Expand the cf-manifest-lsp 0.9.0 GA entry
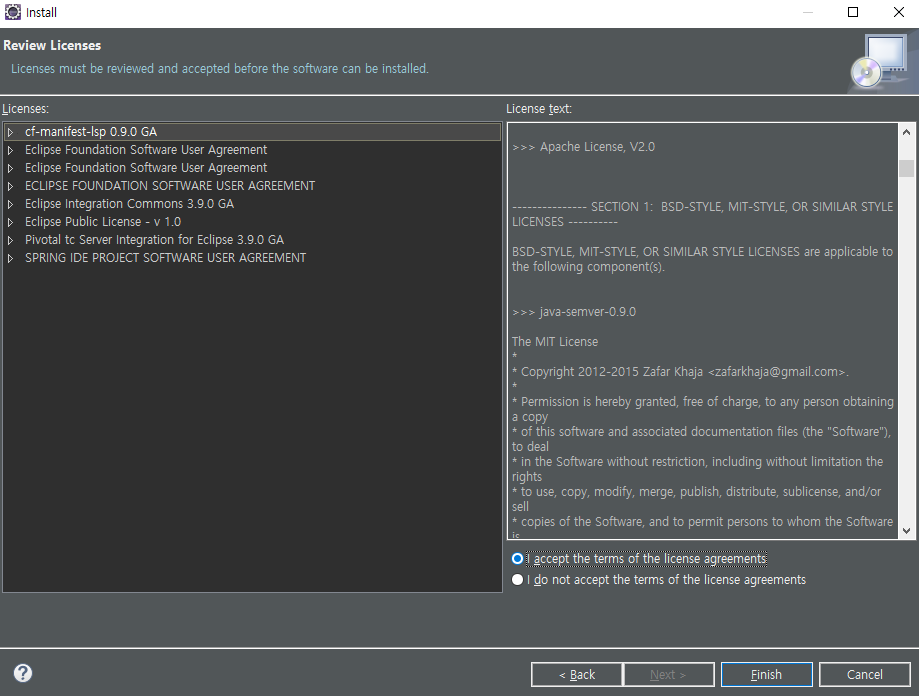Viewport: 919px width, 696px height. click(x=10, y=132)
